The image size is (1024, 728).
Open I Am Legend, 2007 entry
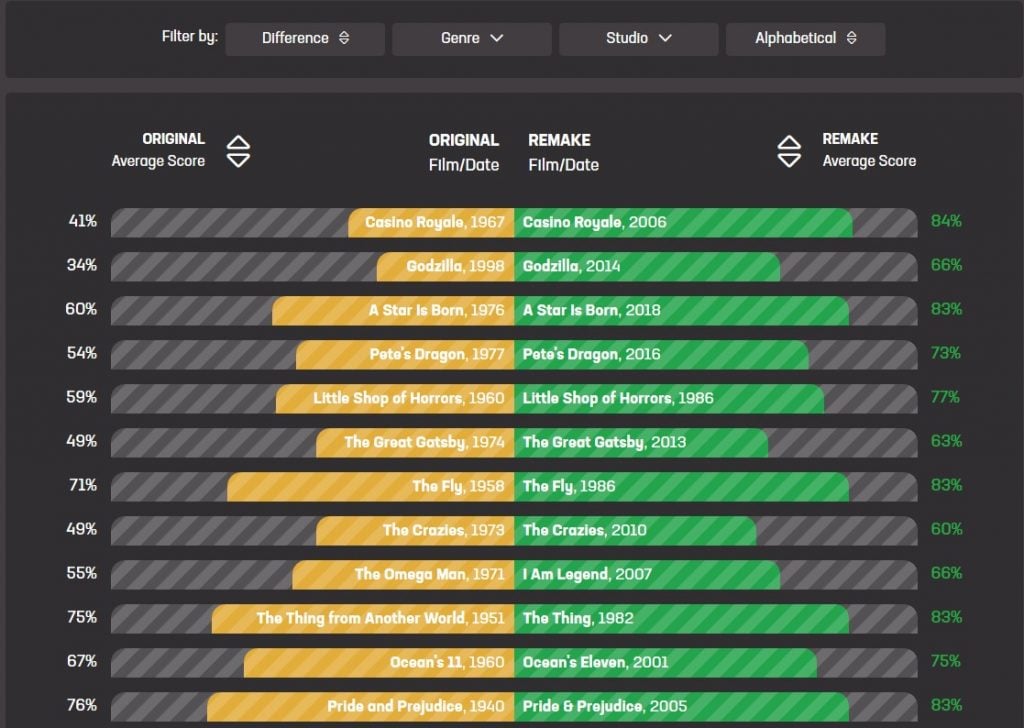[646, 574]
